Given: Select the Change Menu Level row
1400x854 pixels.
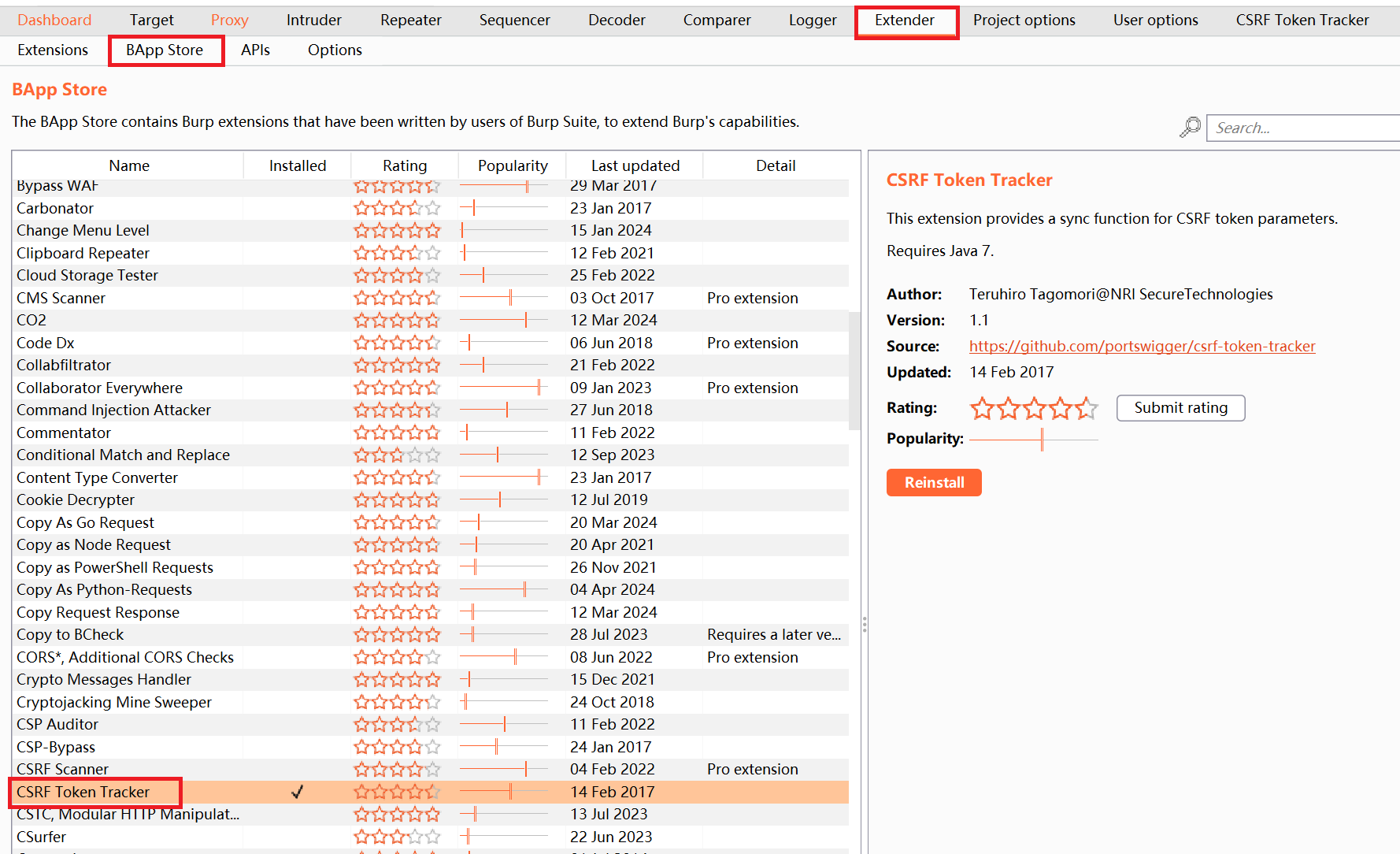Looking at the screenshot, I should (x=431, y=230).
